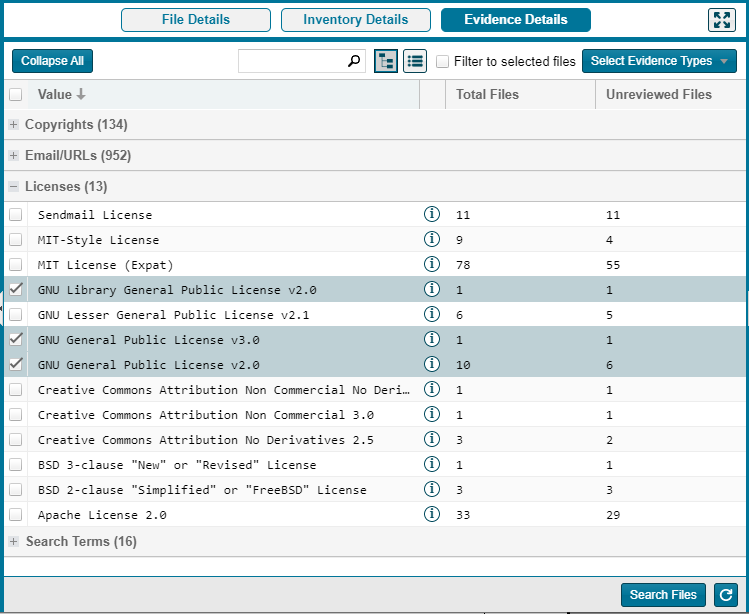Click into the evidence search text field

click(x=292, y=61)
